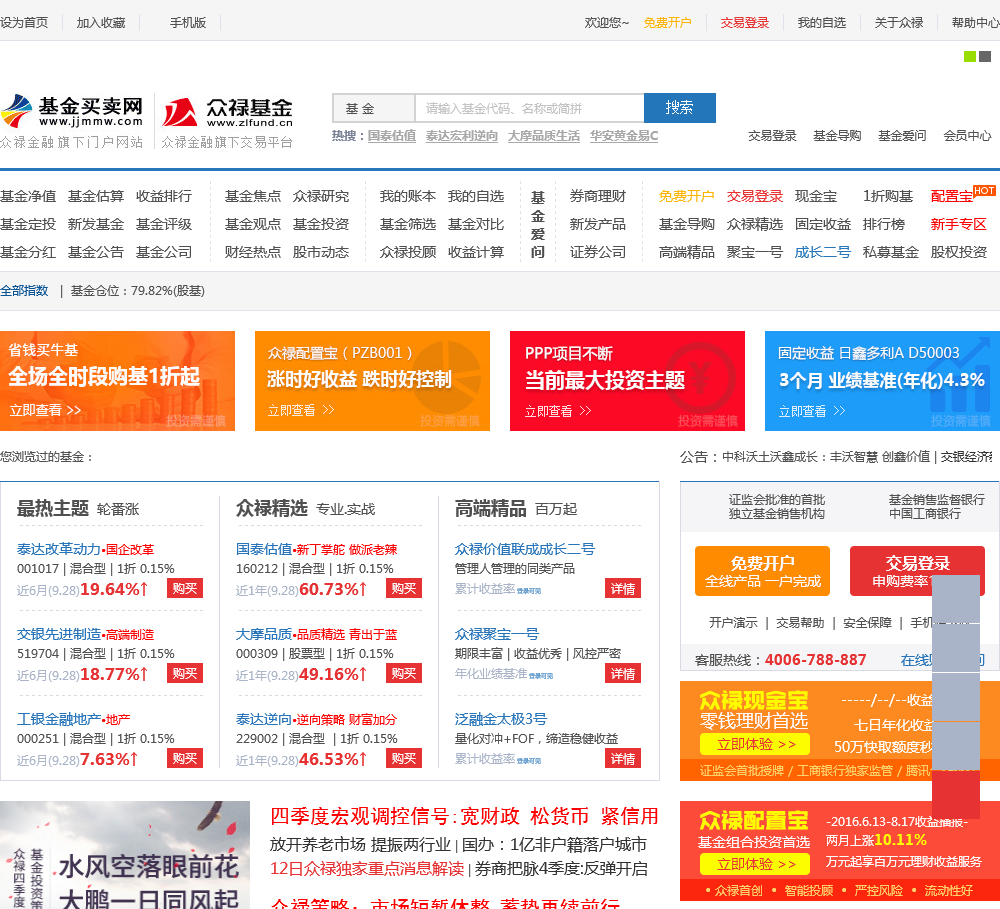This screenshot has width=1000, height=909.
Task: Open 泛融金太极3号 product link
Action: (x=501, y=719)
